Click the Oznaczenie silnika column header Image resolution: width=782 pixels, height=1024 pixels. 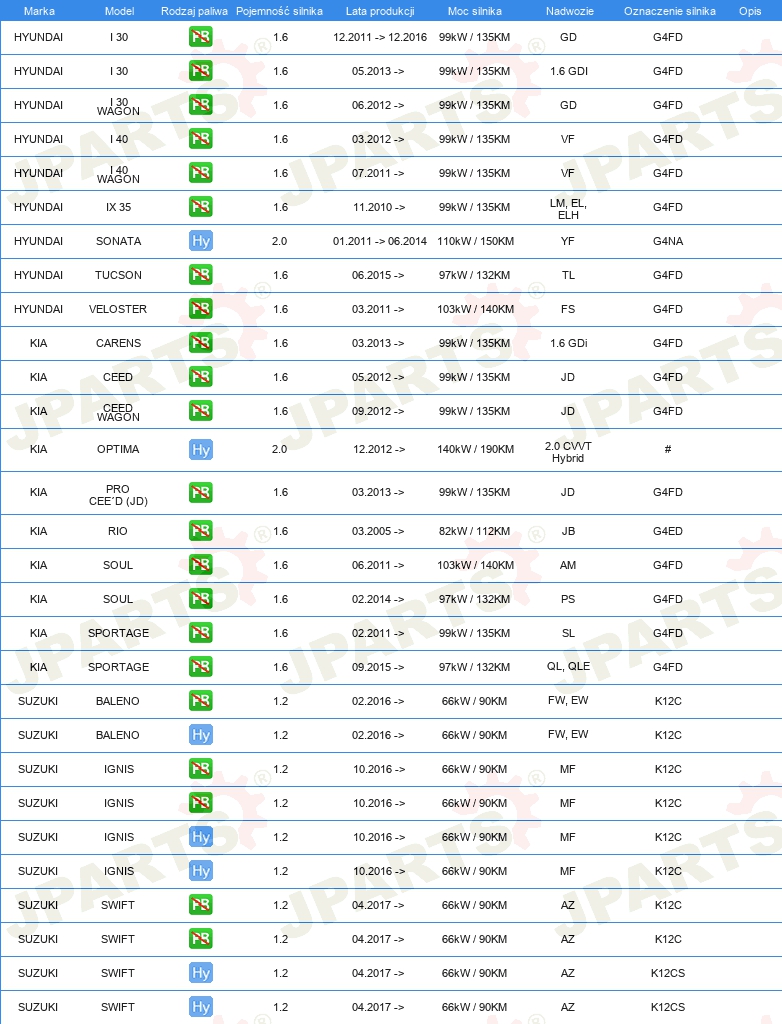(670, 11)
